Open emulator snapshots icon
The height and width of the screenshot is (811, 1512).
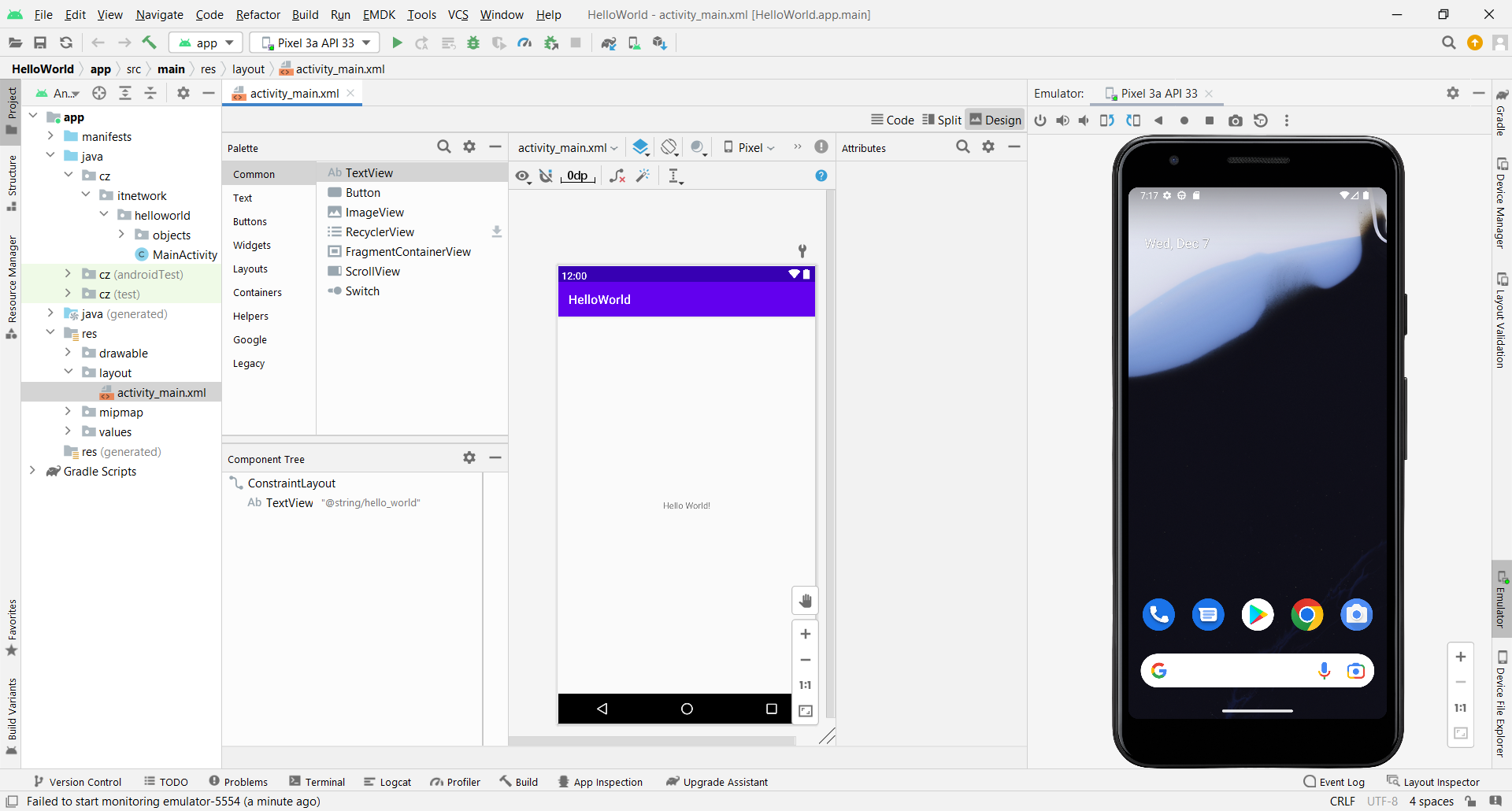(1261, 120)
